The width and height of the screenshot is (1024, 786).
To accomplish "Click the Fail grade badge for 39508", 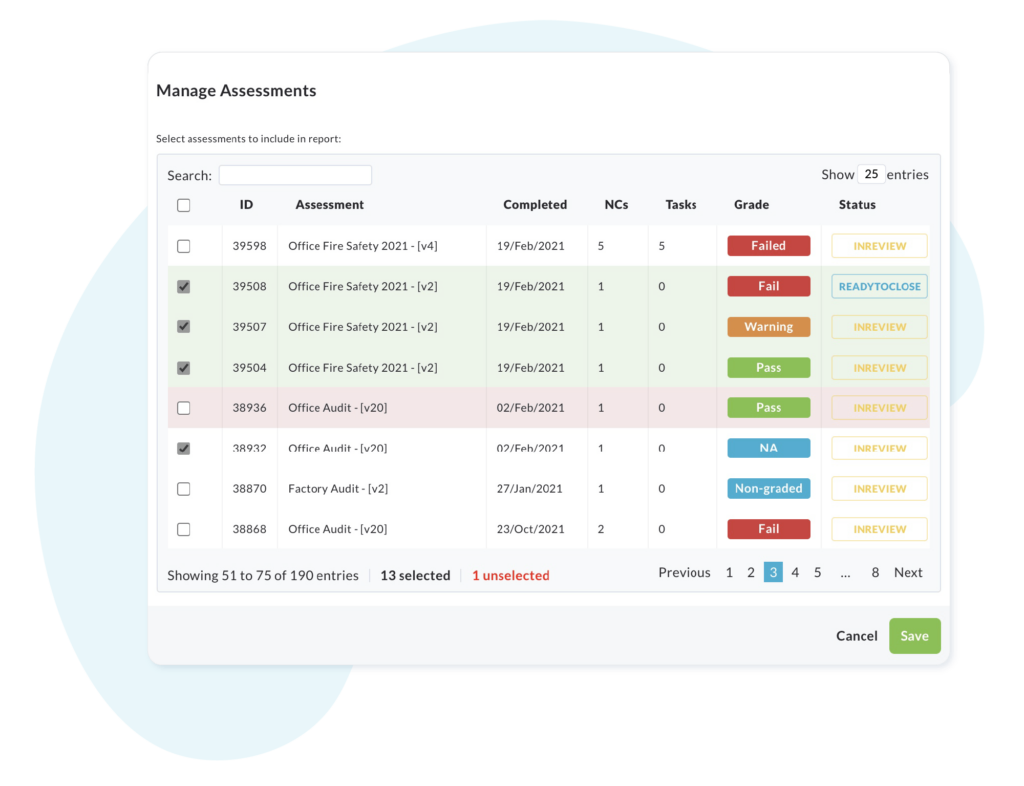I will tap(769, 287).
